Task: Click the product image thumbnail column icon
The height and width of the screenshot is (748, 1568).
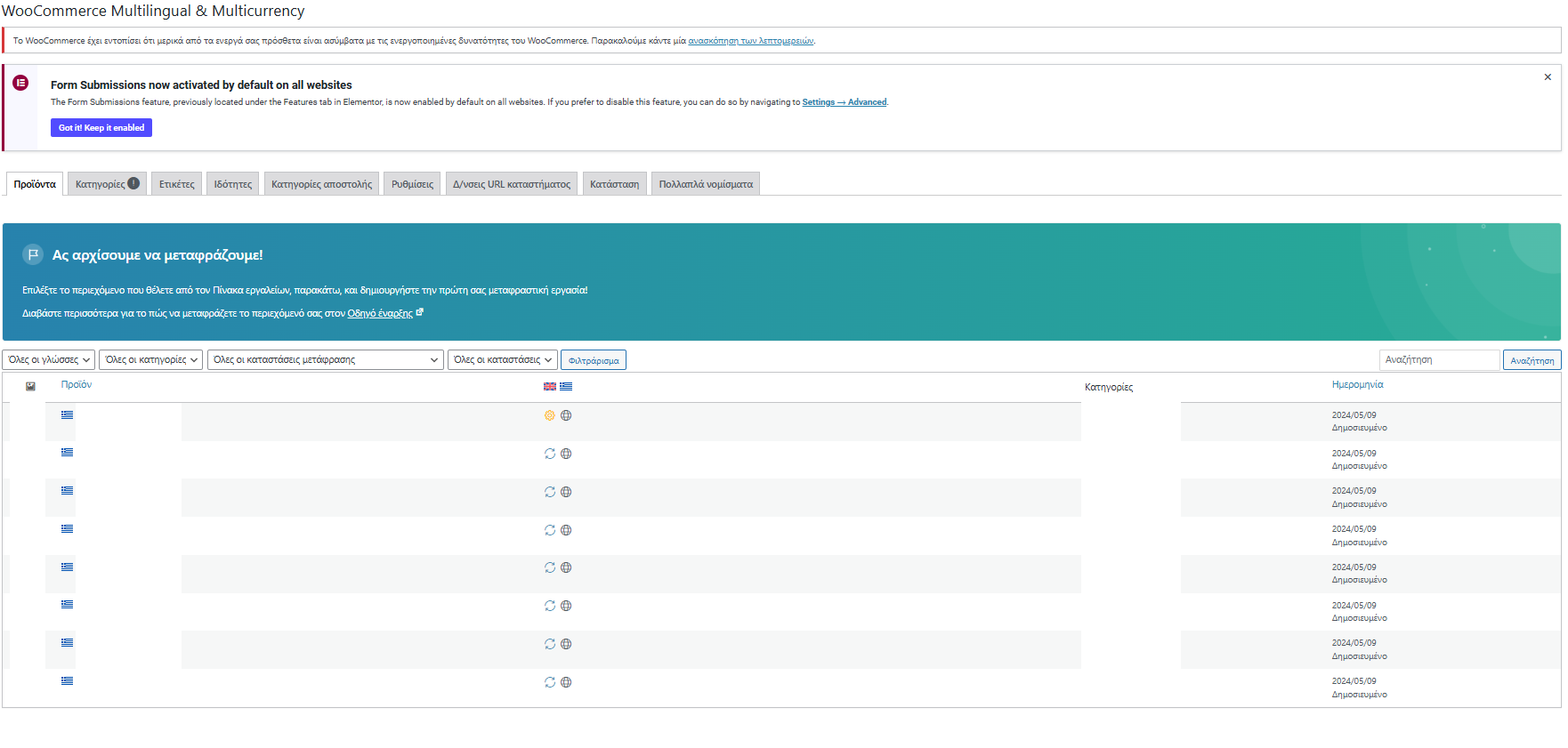Action: click(30, 386)
